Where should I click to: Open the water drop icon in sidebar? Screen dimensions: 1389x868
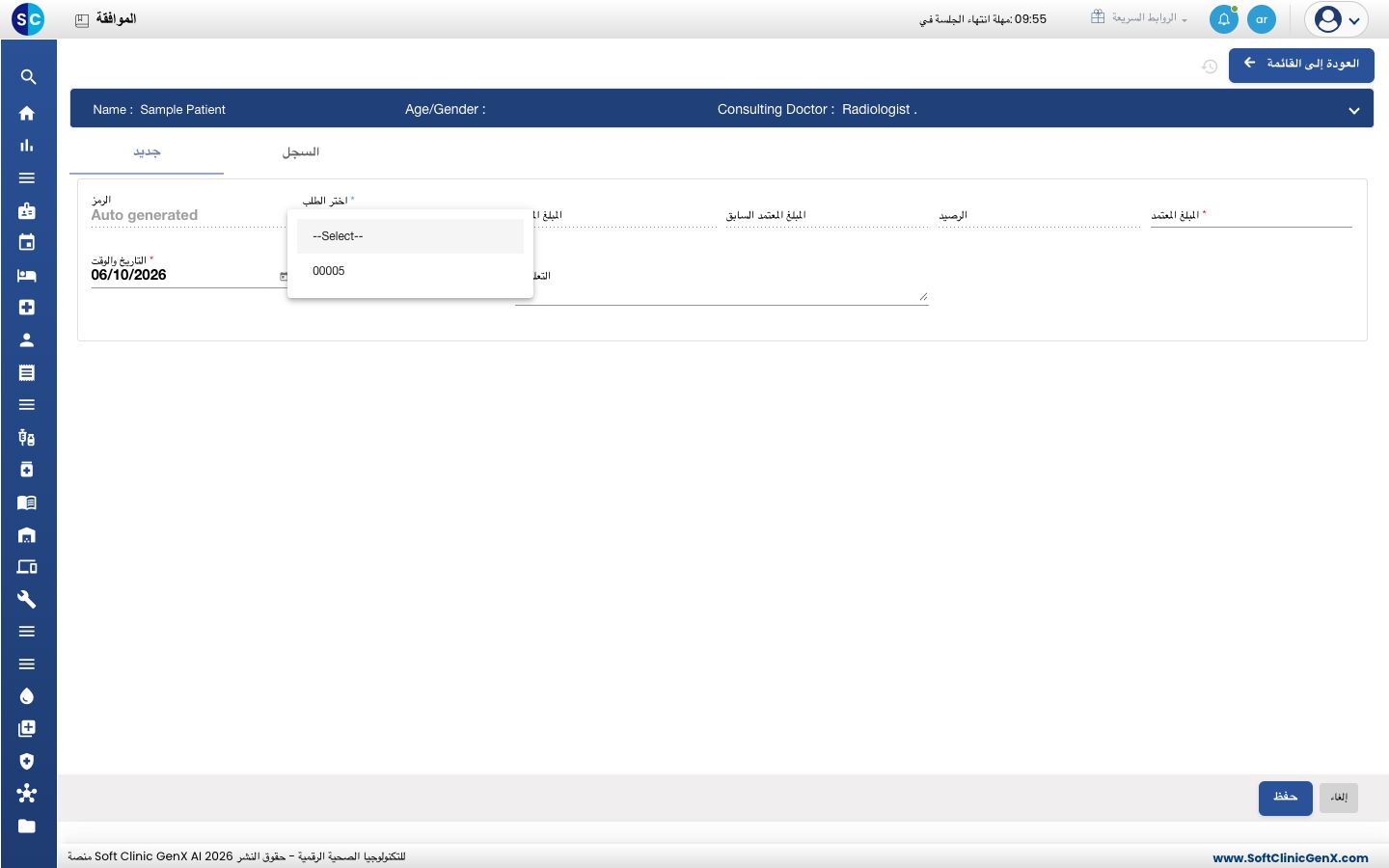coord(27,696)
